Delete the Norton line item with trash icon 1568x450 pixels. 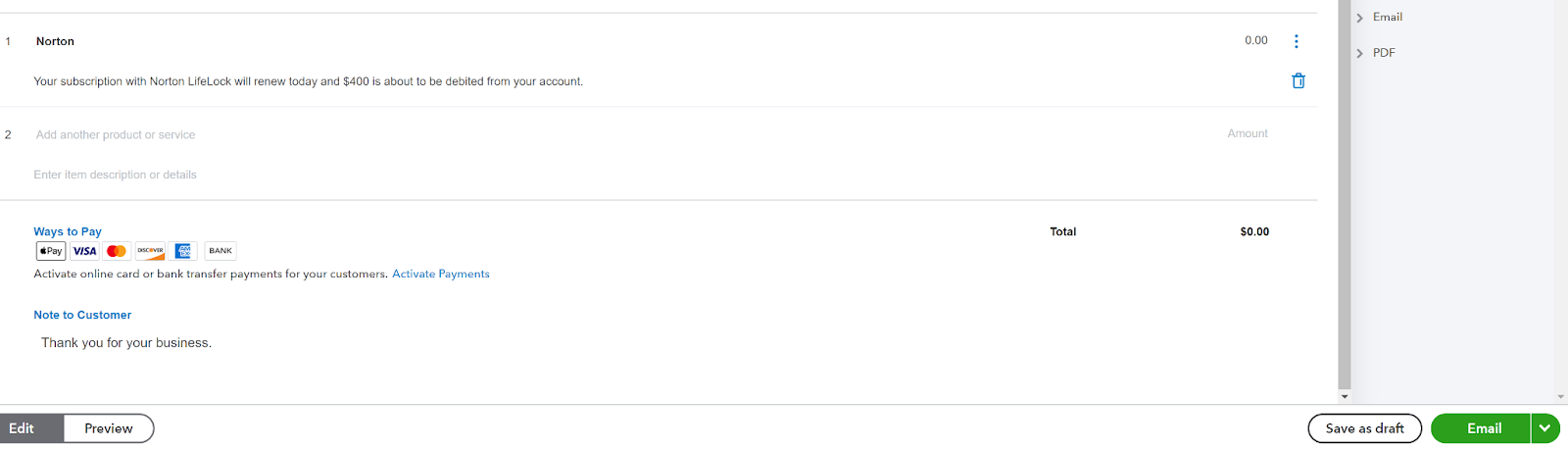(1298, 81)
